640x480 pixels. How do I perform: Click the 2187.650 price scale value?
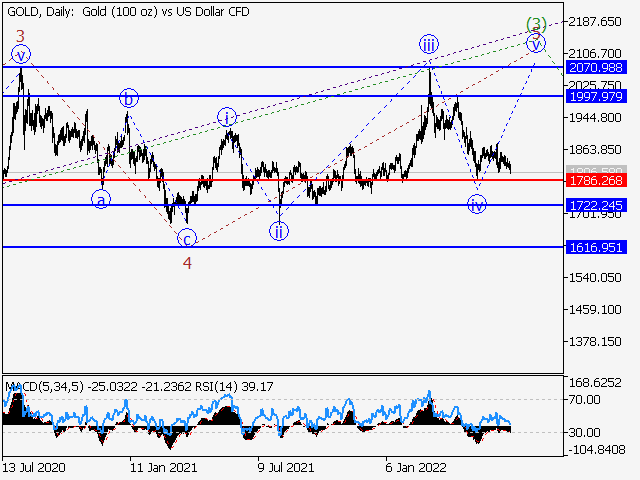pos(595,22)
